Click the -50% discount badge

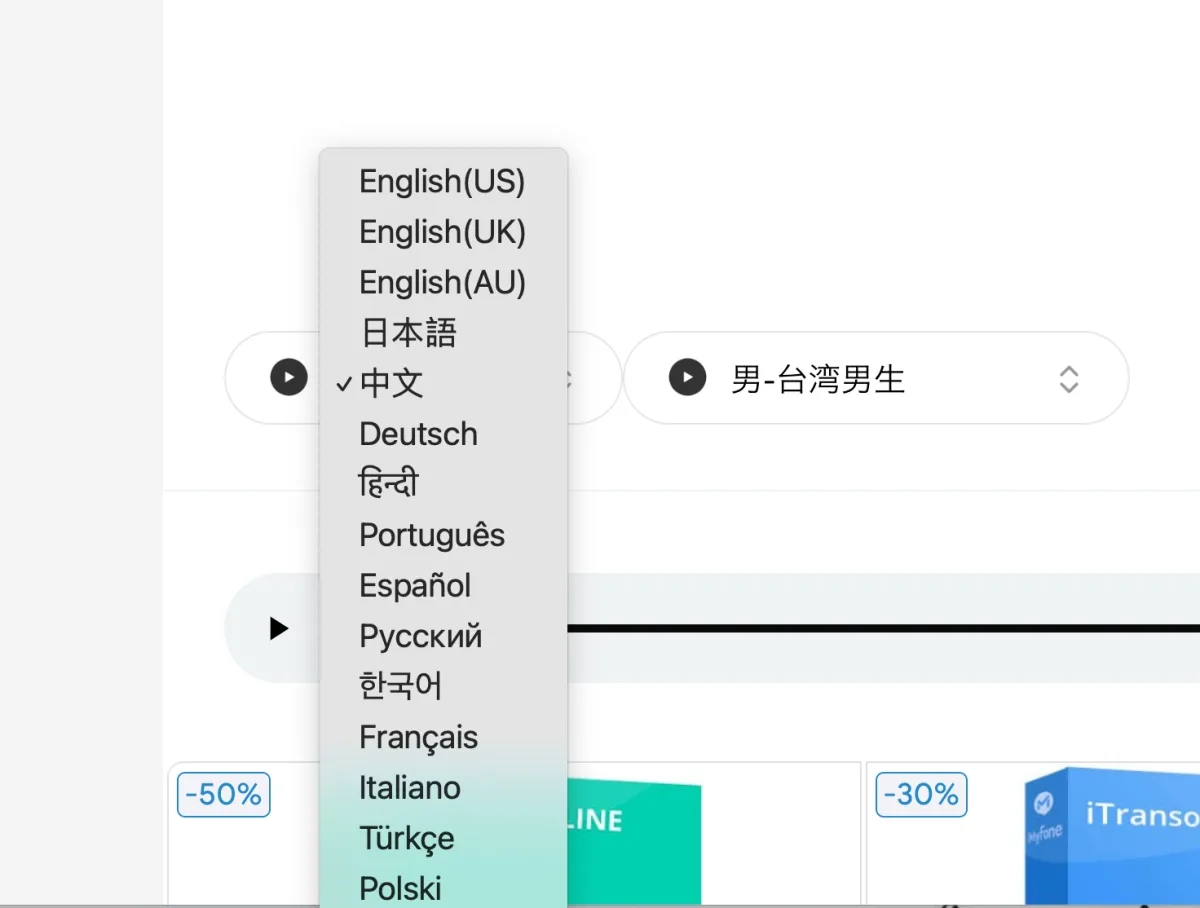click(x=224, y=795)
